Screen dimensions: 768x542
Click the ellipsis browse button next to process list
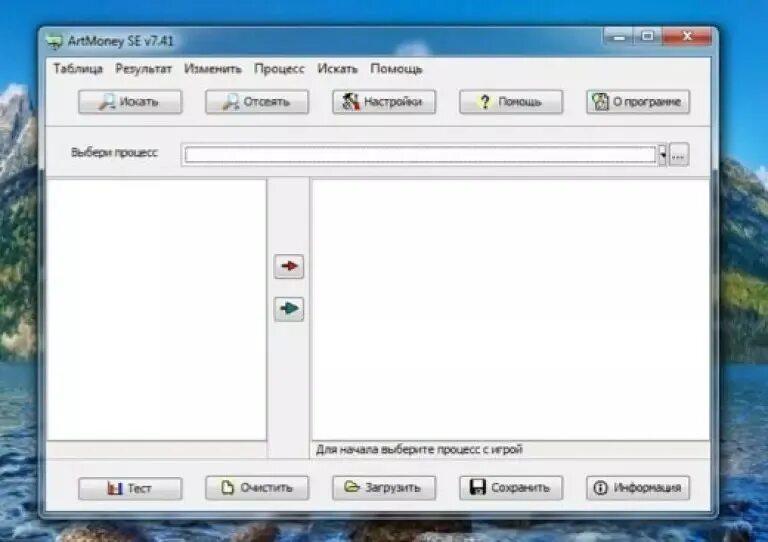[x=679, y=155]
